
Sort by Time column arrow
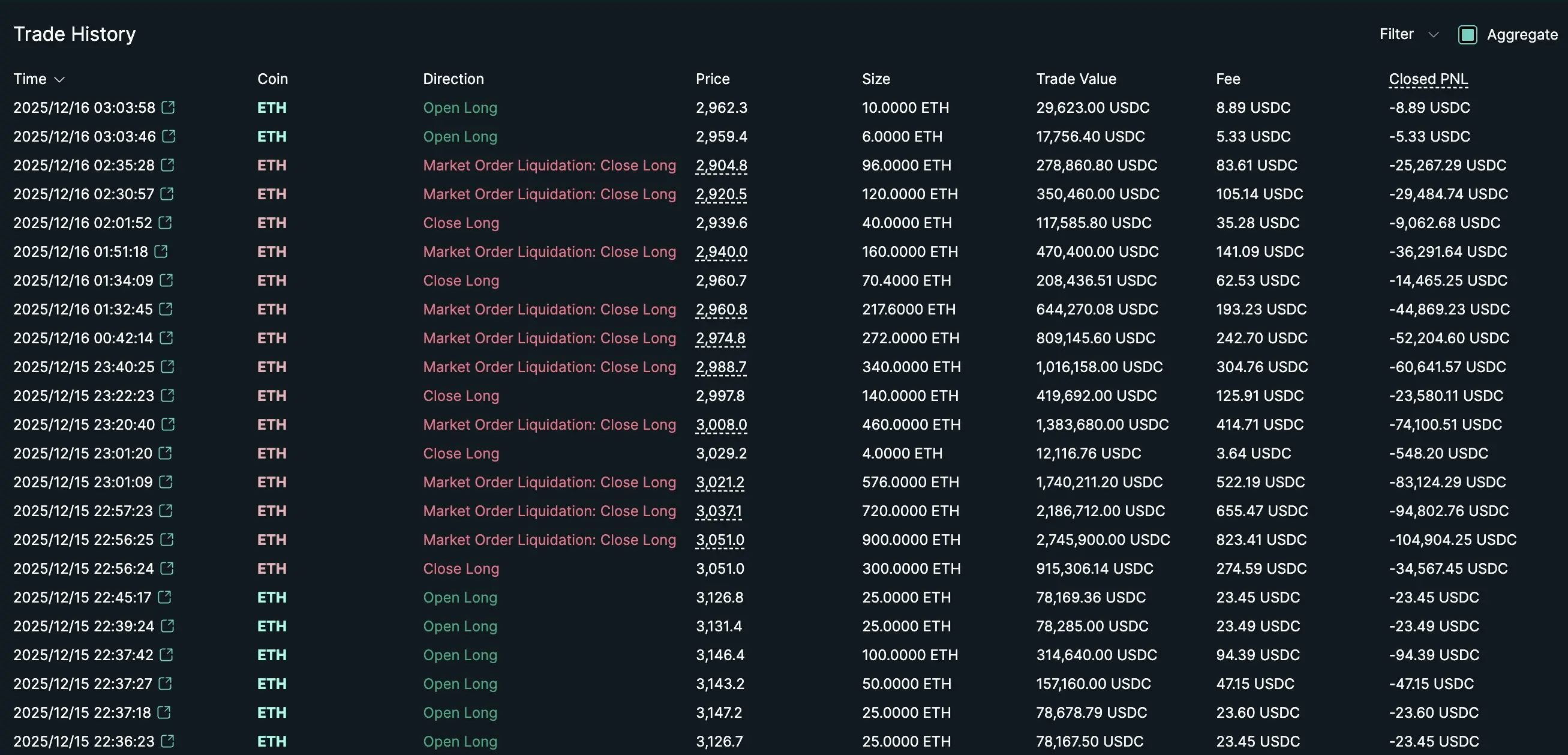coord(59,80)
